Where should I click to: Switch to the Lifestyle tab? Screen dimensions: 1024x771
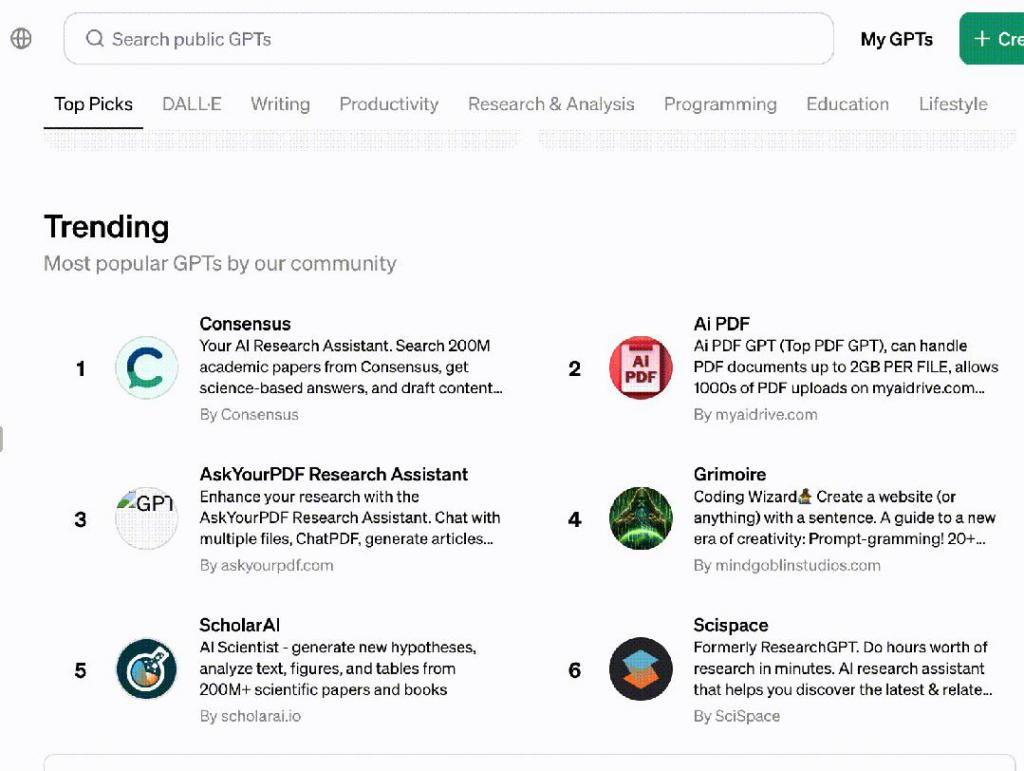tap(953, 104)
